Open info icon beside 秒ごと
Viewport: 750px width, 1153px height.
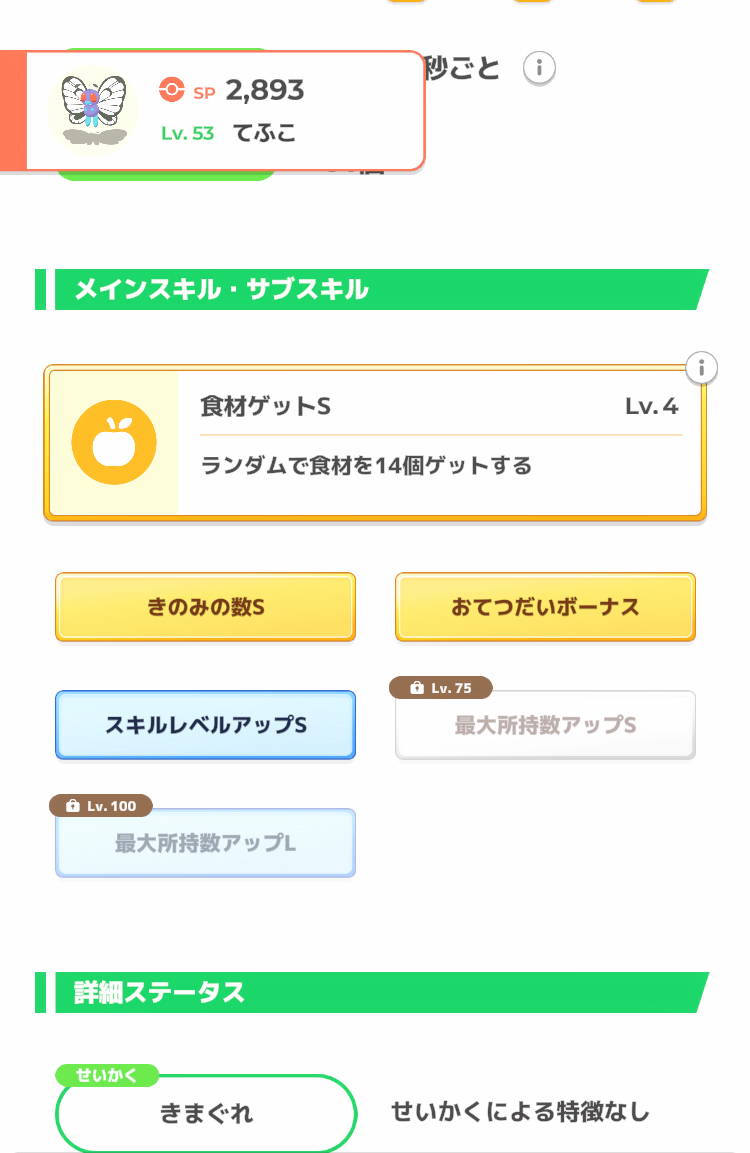[x=539, y=68]
